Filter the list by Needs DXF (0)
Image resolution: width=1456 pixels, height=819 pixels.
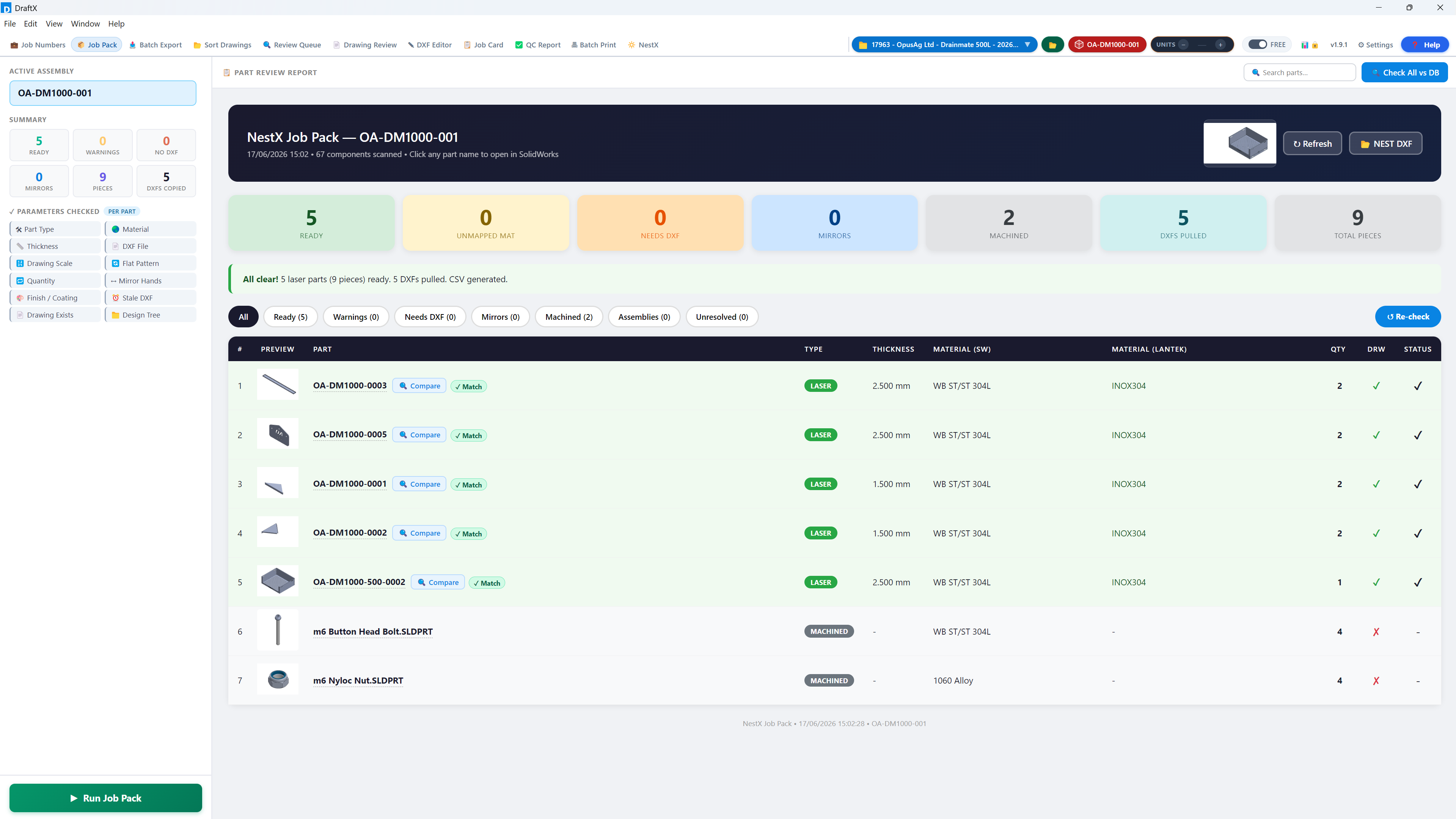(430, 316)
